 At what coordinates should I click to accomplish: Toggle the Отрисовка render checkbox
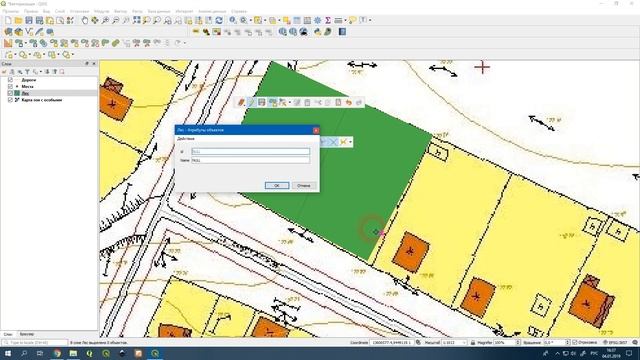(575, 342)
